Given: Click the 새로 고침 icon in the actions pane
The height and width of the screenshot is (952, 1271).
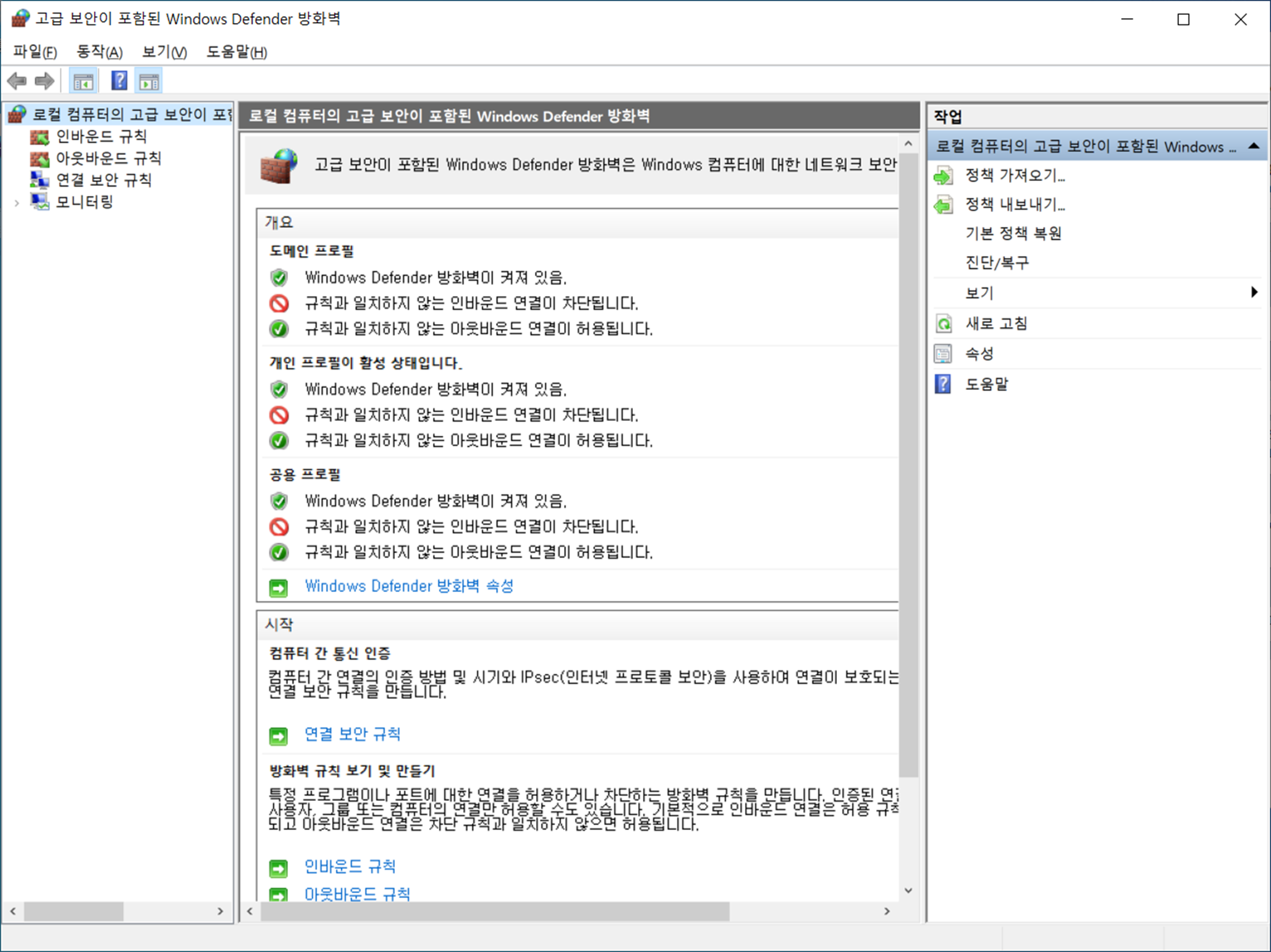Looking at the screenshot, I should [944, 323].
